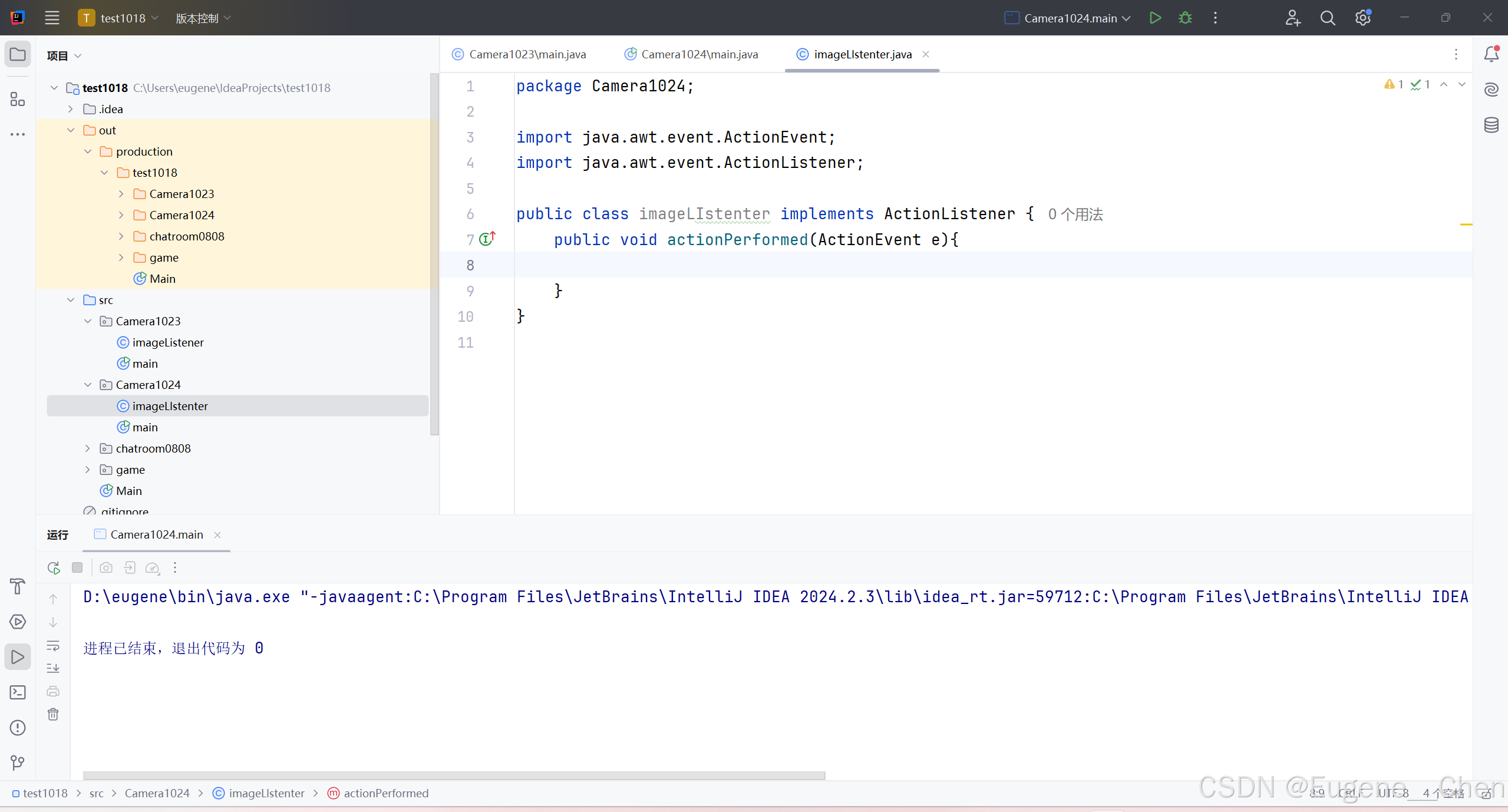Toggle the Project tool window folder icon
Screen dimensions: 1508x812
(18, 55)
